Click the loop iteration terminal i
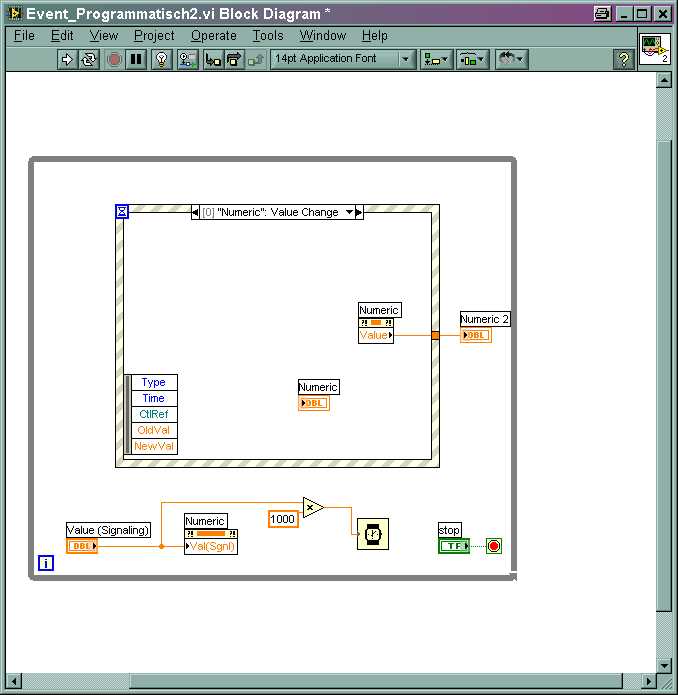The height and width of the screenshot is (695, 678). tap(46, 563)
